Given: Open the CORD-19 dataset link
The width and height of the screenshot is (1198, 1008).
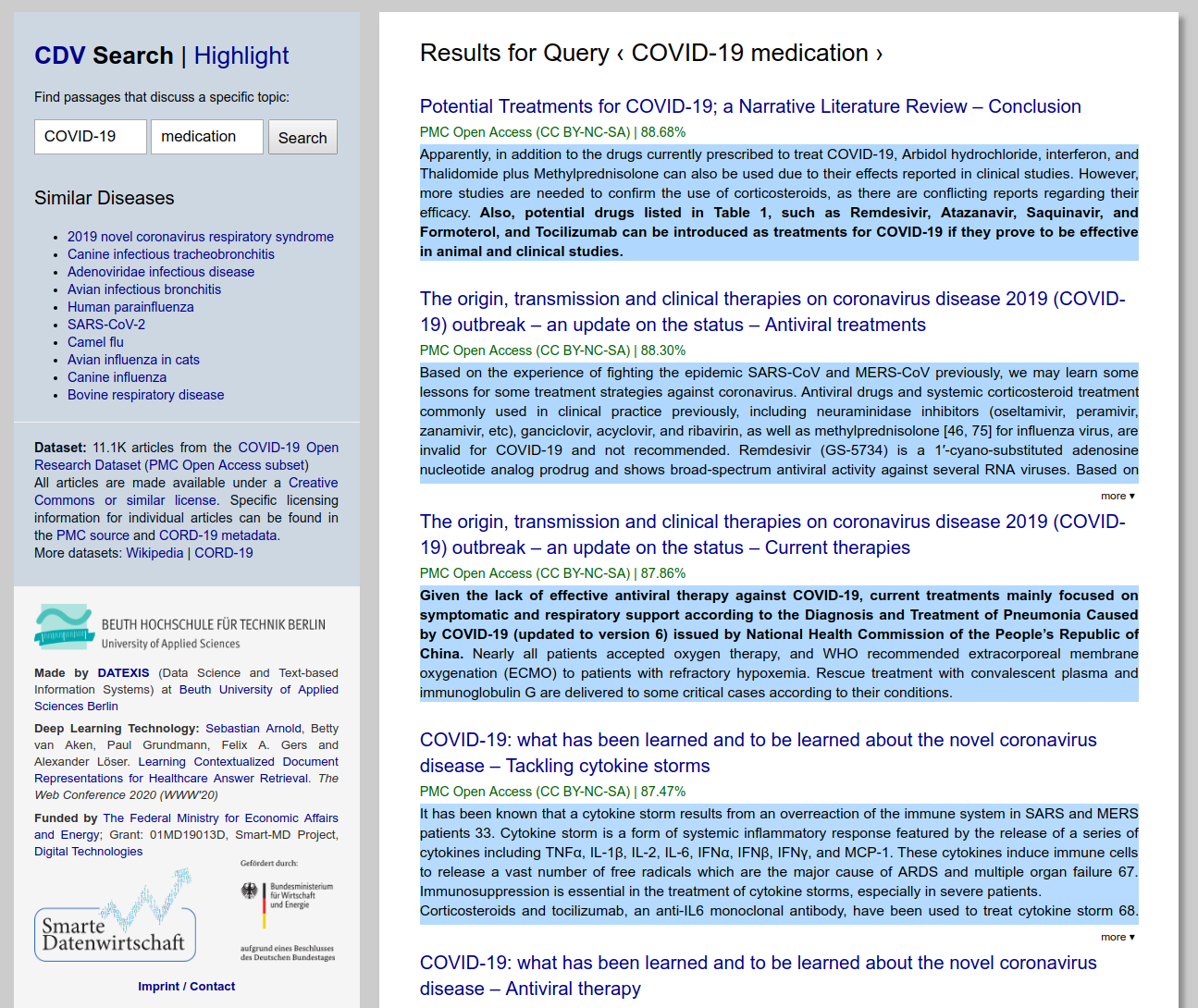Looking at the screenshot, I should 224,553.
